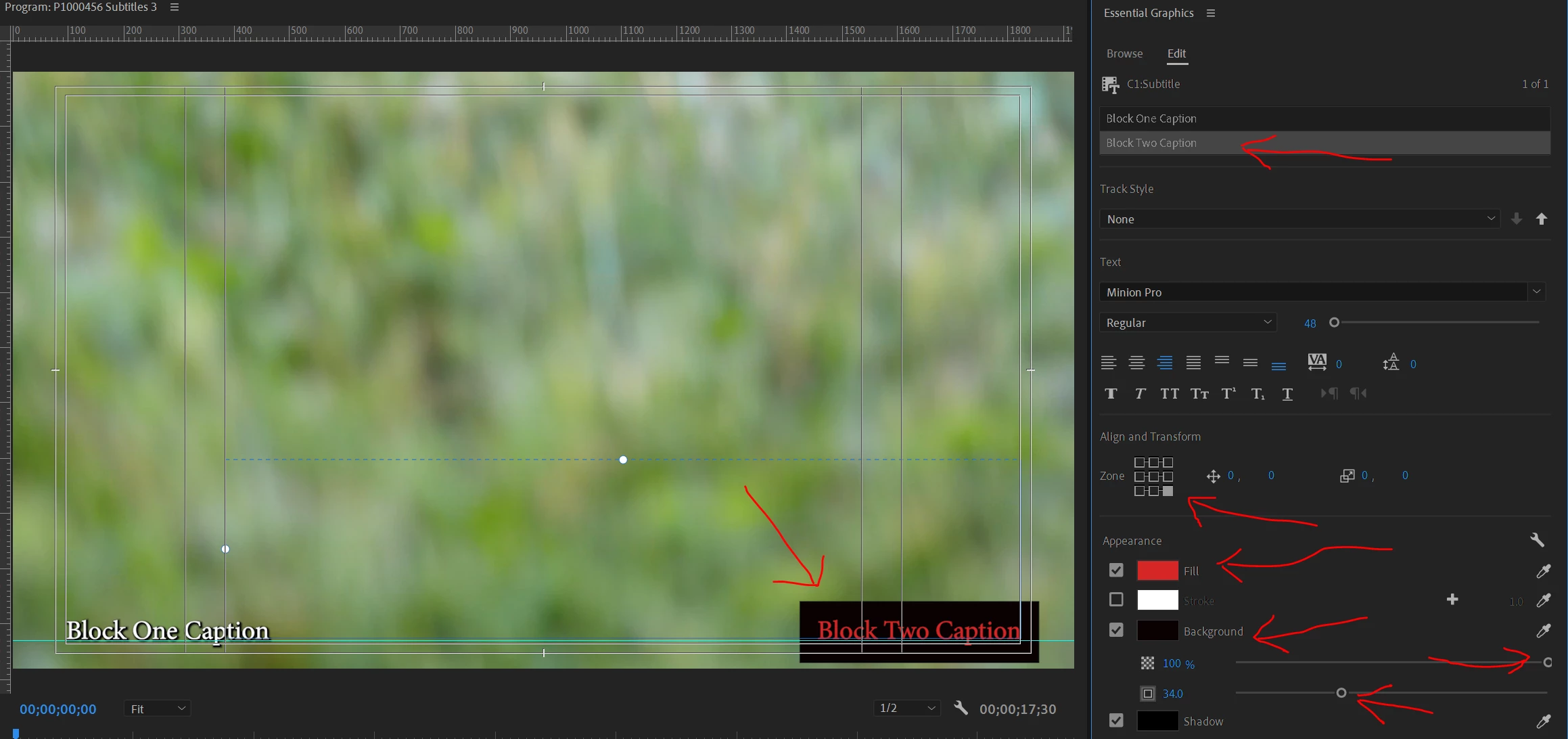This screenshot has width=1568, height=739.
Task: Click the Faux Italic text style icon
Action: coord(1140,394)
